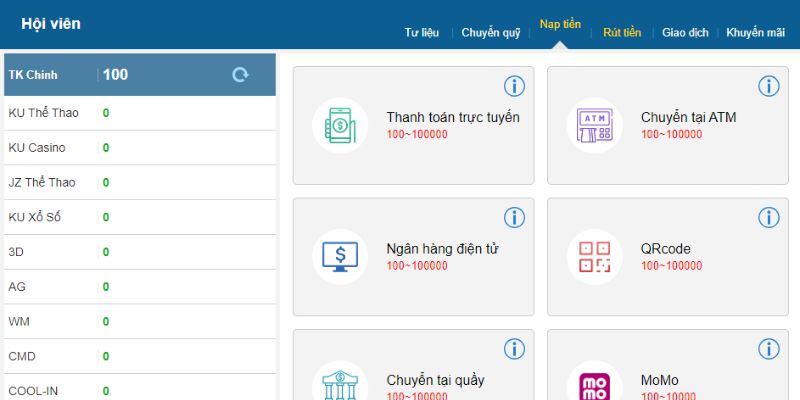
Task: Click the Ngân hàng điện tử monitor icon
Action: point(340,257)
